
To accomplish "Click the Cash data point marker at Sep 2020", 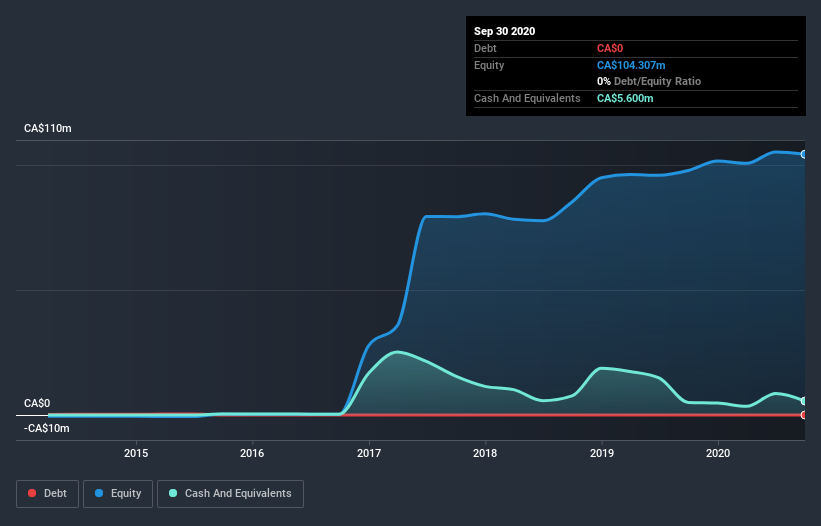I will pyautogui.click(x=804, y=401).
